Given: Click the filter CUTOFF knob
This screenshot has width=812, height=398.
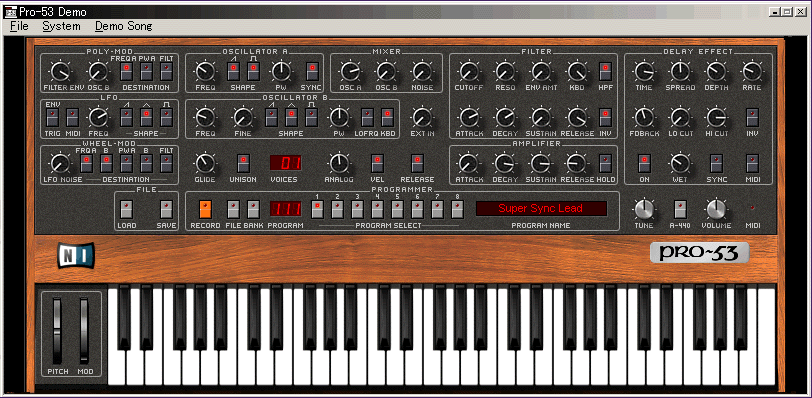Looking at the screenshot, I should point(469,71).
